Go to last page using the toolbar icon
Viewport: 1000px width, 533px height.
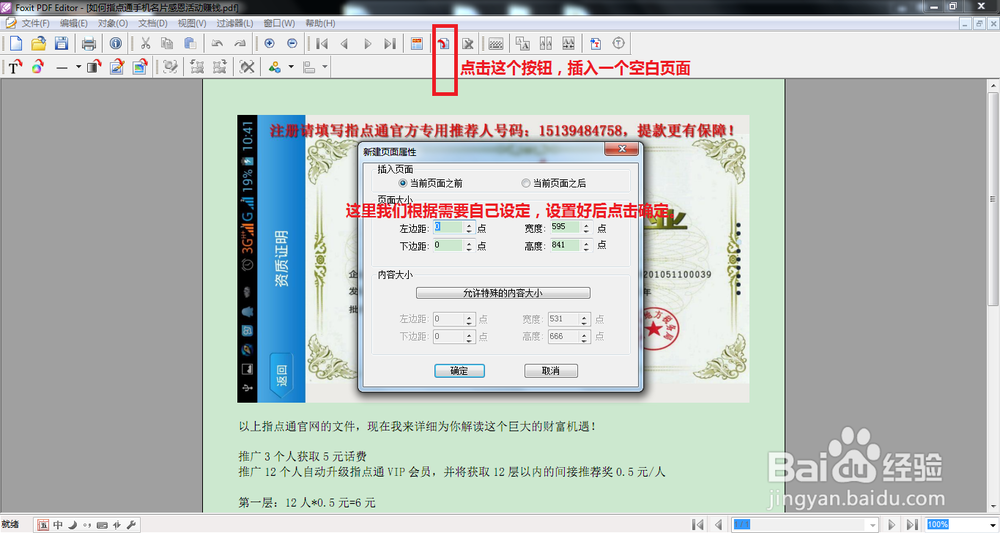coord(390,43)
